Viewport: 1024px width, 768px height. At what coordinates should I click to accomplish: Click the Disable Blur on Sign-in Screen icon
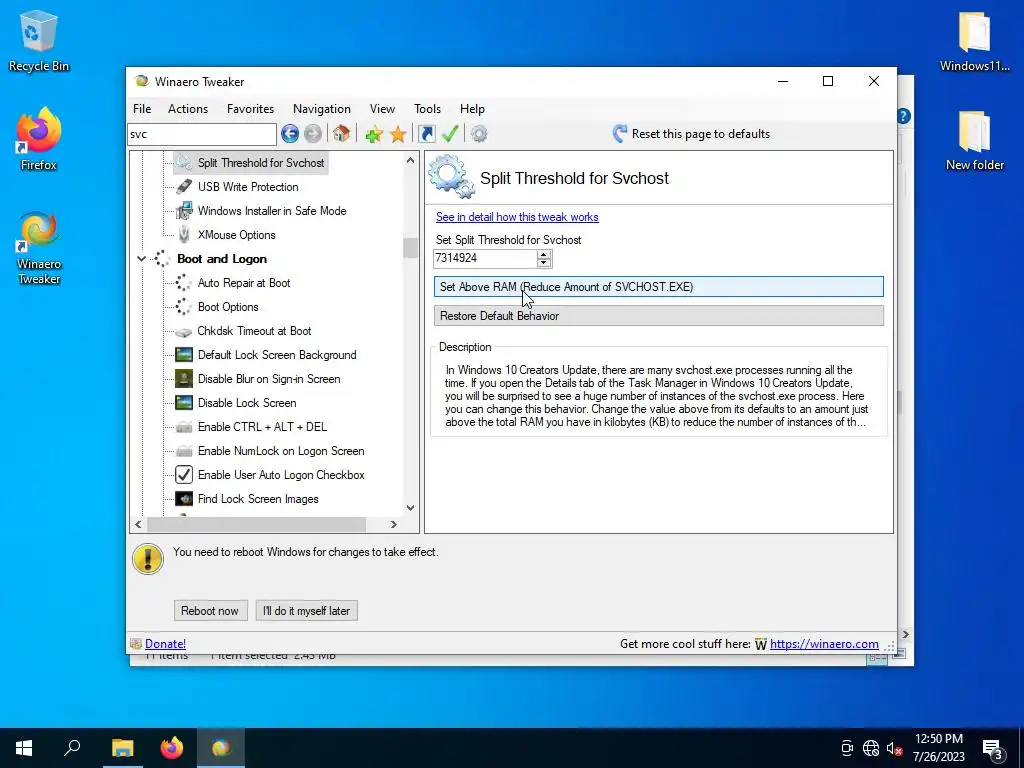[x=184, y=379]
